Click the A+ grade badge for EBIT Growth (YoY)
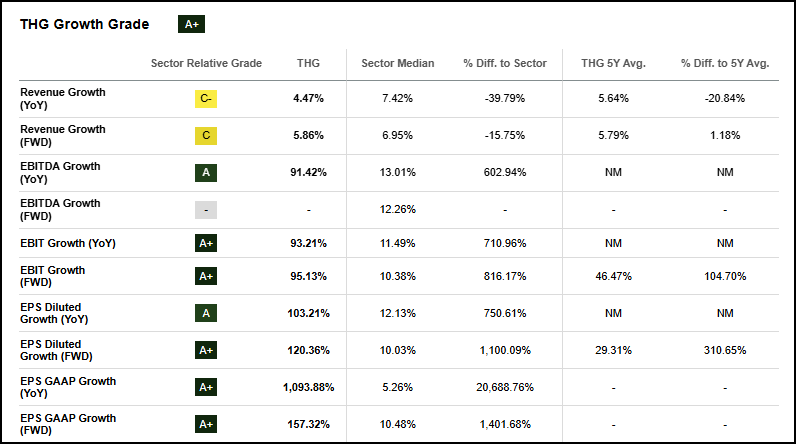The height and width of the screenshot is (444, 796). [206, 246]
